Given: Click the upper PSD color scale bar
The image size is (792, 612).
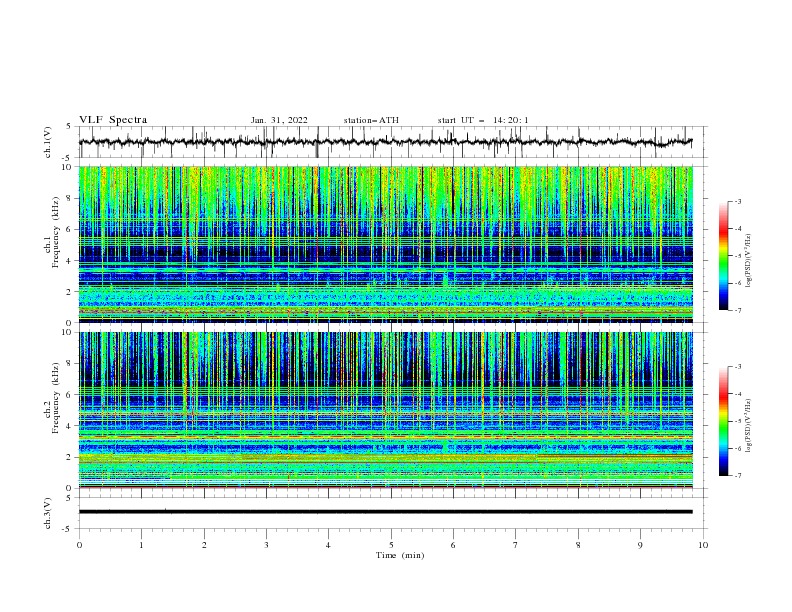Looking at the screenshot, I should click(723, 256).
